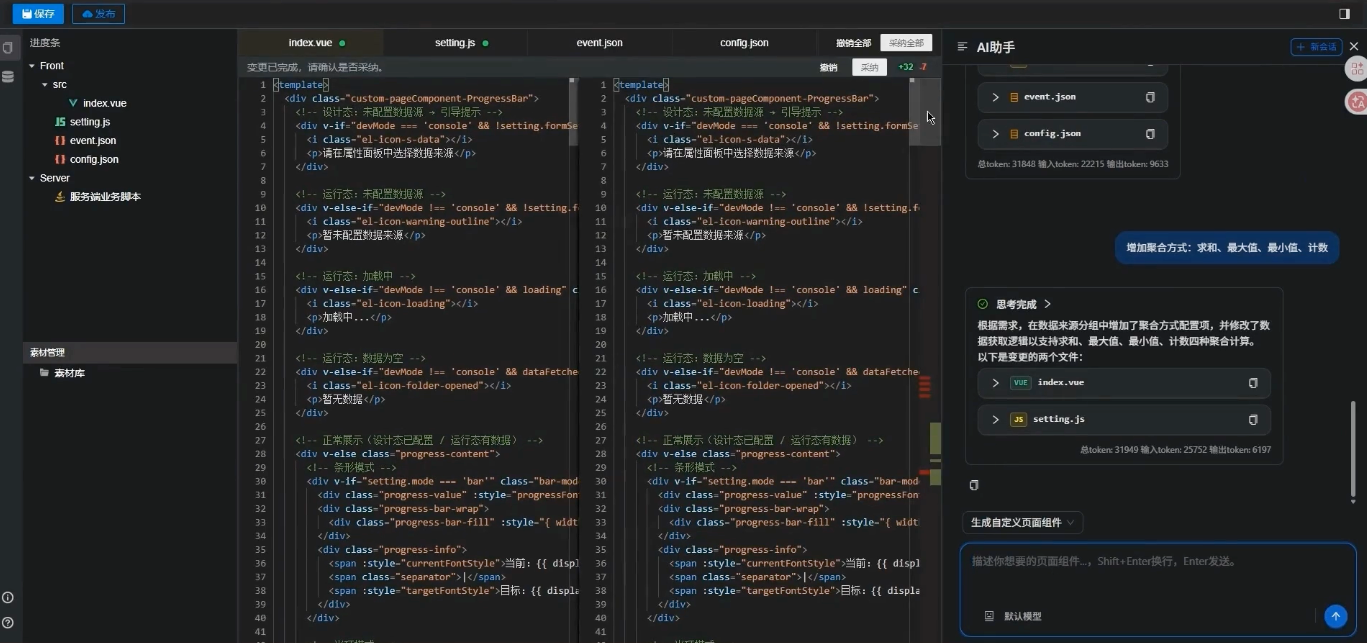Click the 保存 save button
The height and width of the screenshot is (643, 1367).
coord(38,14)
